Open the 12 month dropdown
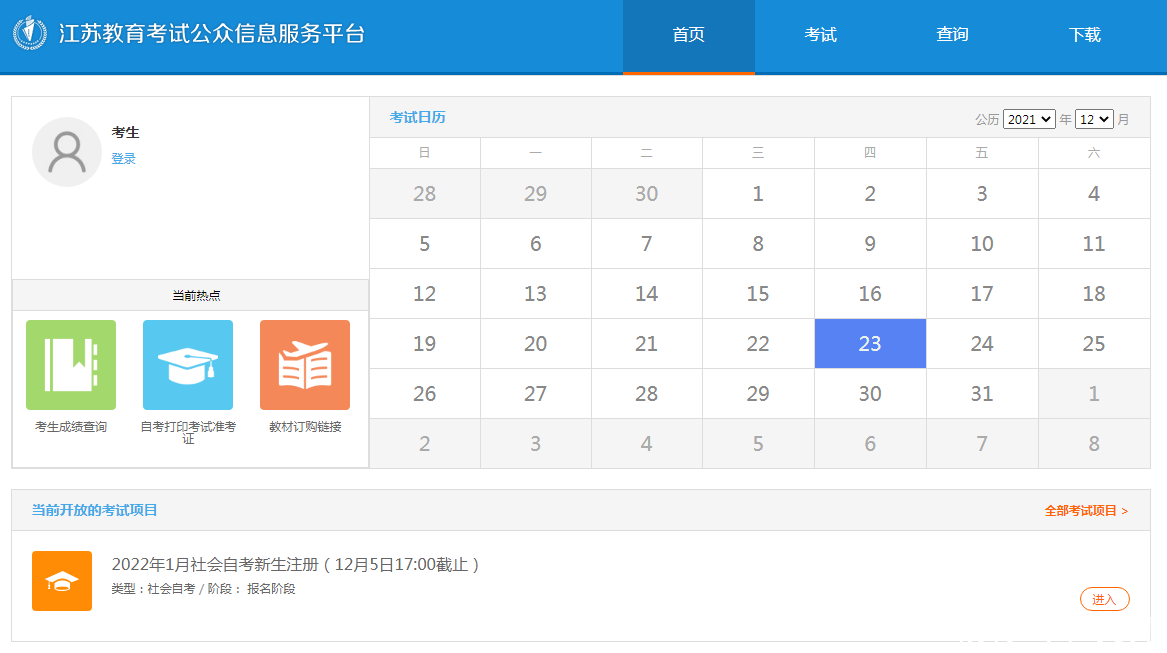Image resolution: width=1167 pixels, height=653 pixels. tap(1093, 118)
